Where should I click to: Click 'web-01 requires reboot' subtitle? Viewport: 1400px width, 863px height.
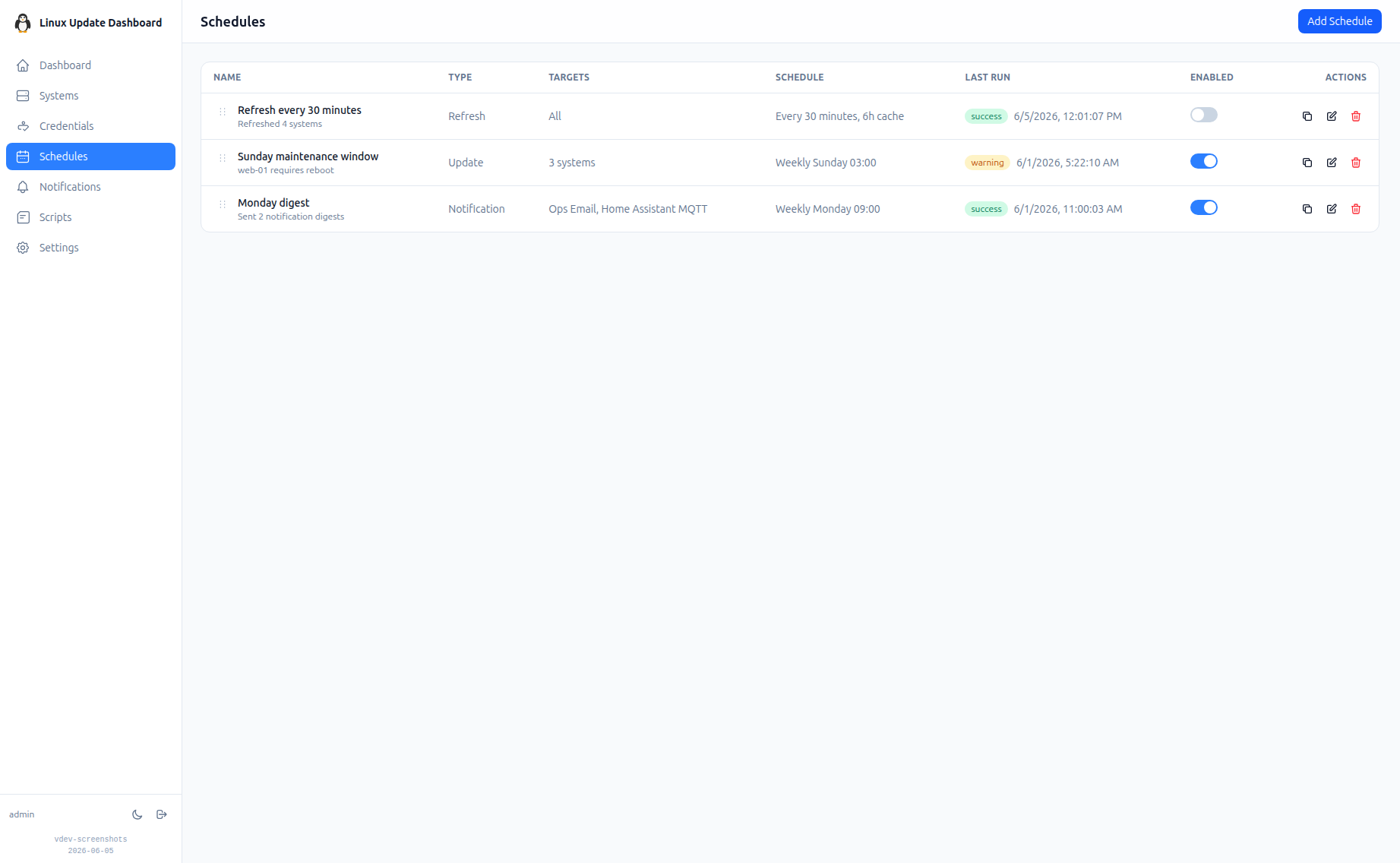(286, 170)
